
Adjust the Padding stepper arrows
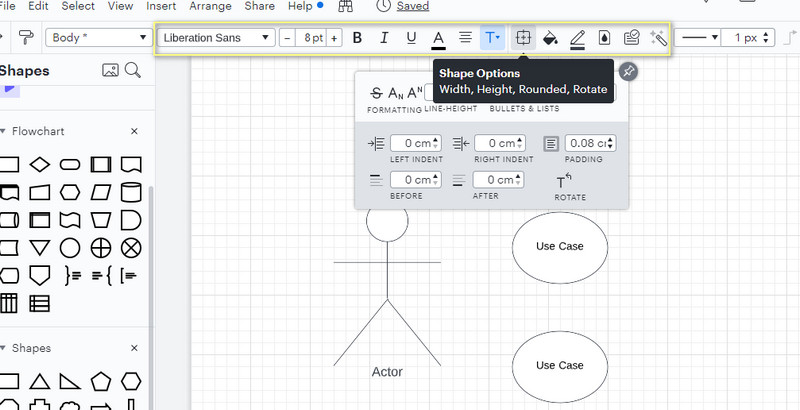611,143
